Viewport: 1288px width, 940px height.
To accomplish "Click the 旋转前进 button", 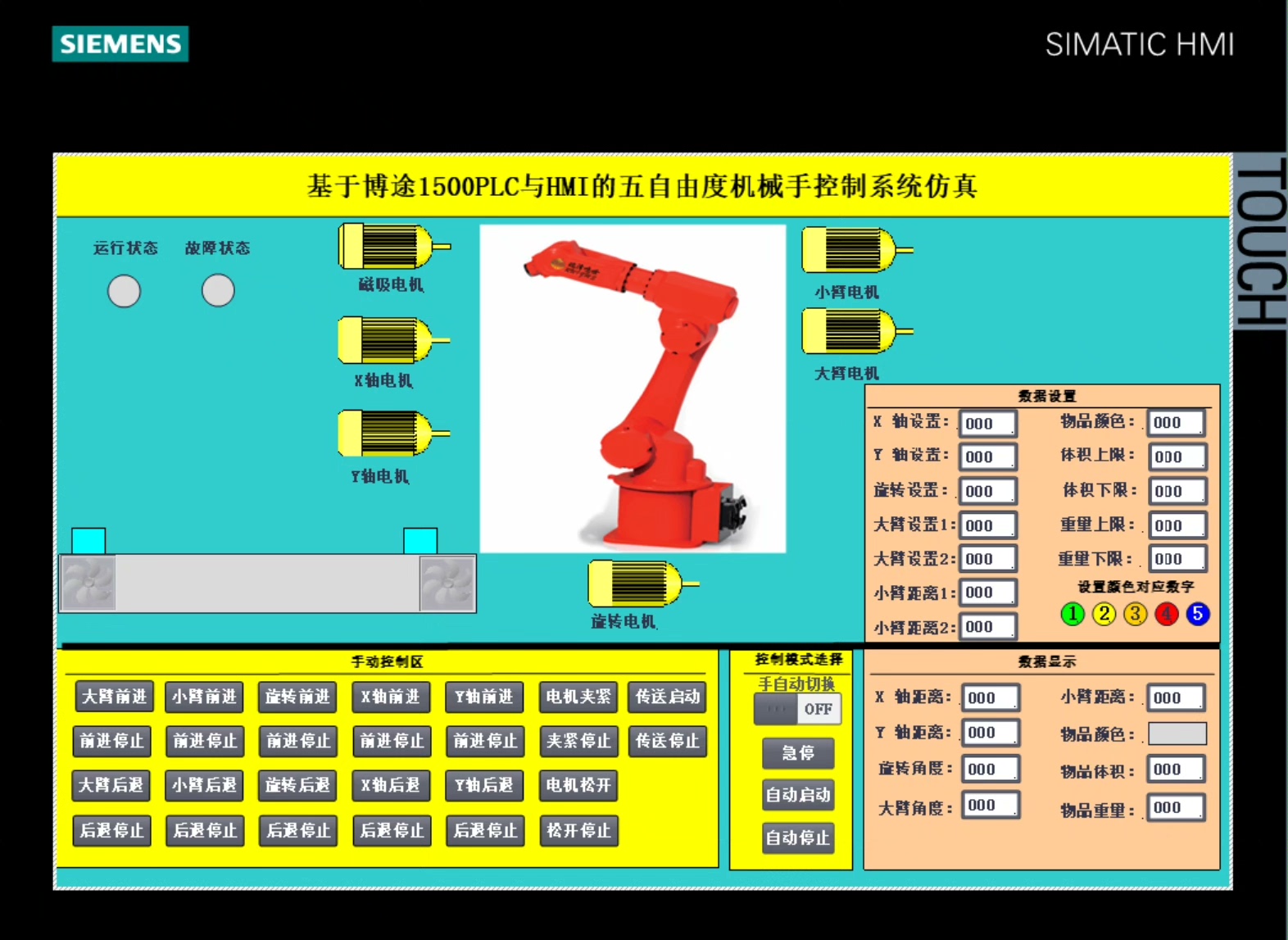I will coord(297,697).
